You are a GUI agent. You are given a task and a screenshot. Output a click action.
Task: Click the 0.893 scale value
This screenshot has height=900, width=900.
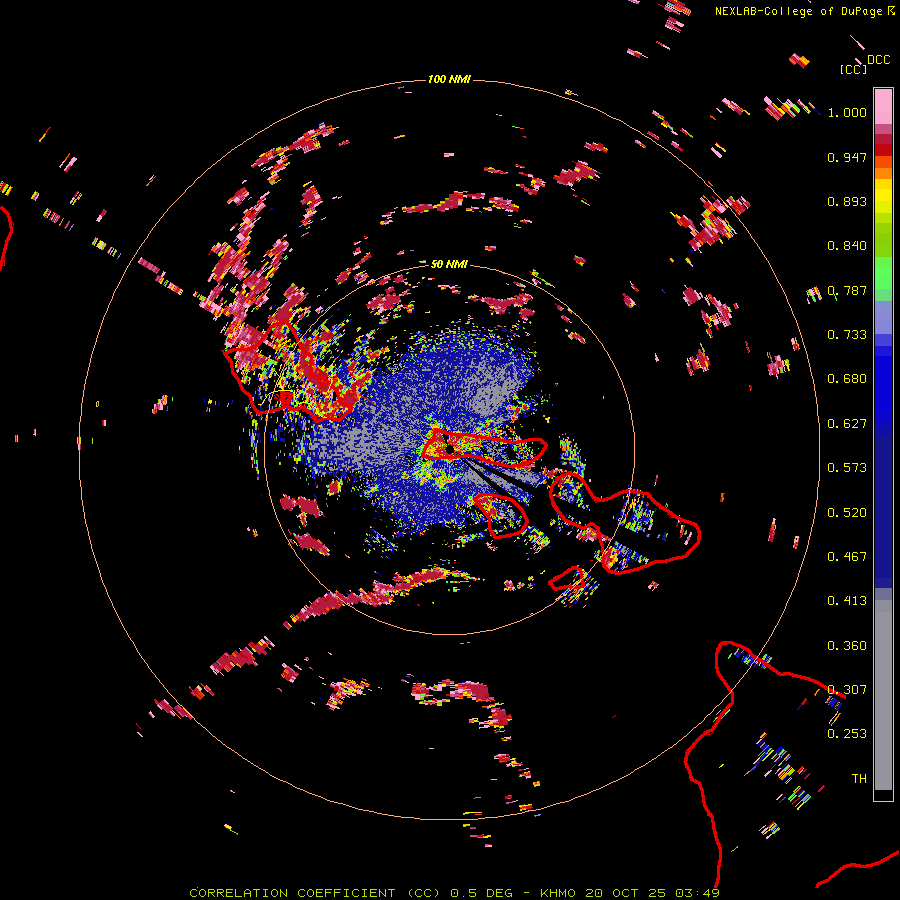click(x=847, y=201)
